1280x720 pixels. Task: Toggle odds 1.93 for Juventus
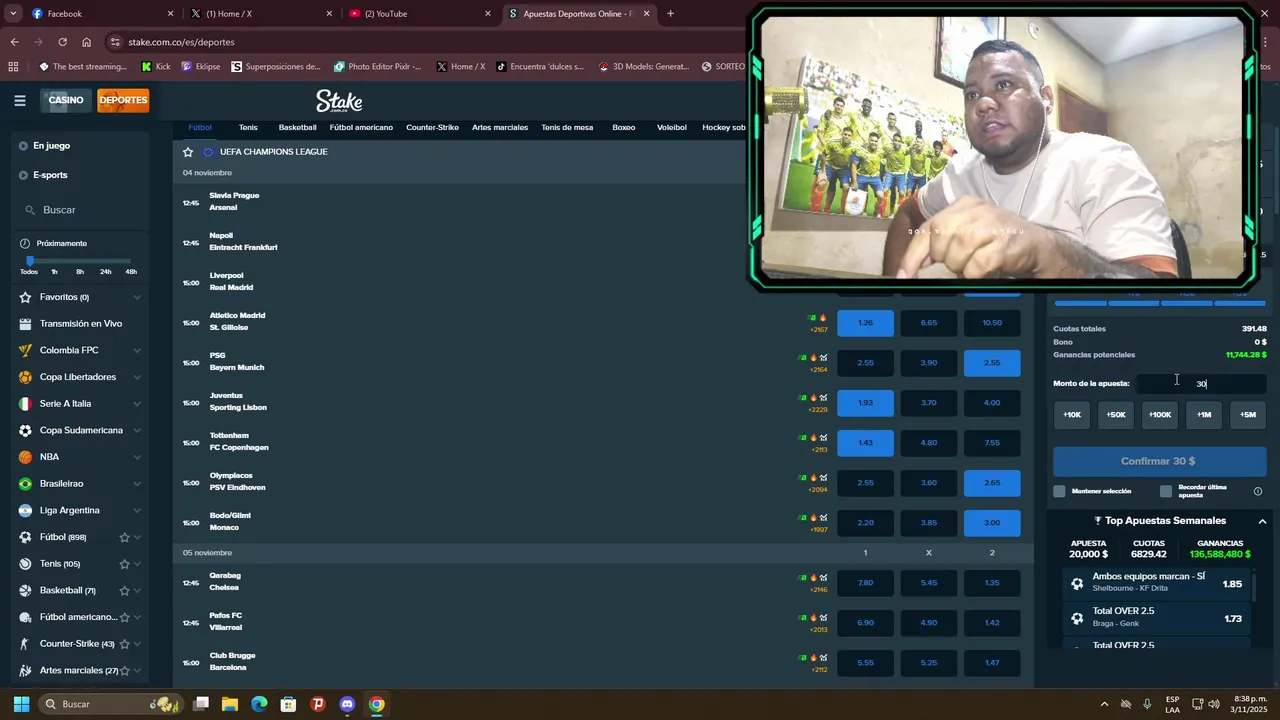coord(865,403)
